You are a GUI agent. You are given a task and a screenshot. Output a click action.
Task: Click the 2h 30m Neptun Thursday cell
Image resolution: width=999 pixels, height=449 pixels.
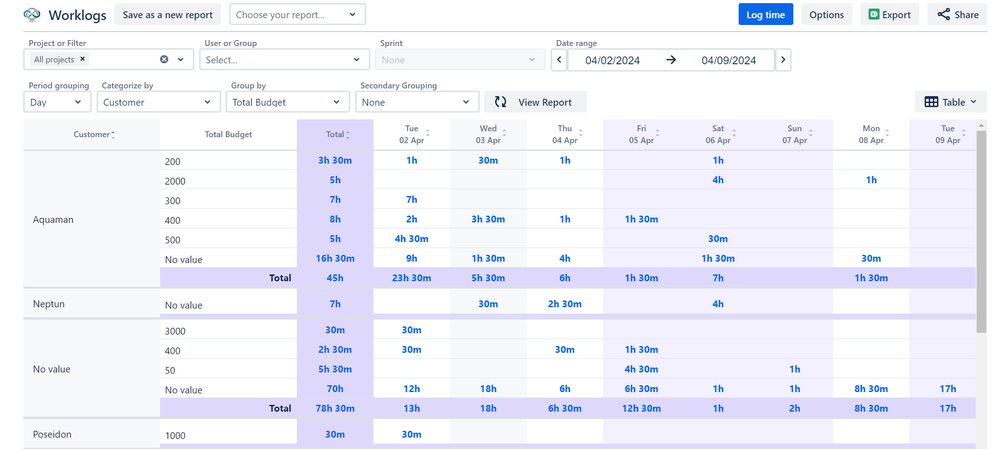(564, 304)
